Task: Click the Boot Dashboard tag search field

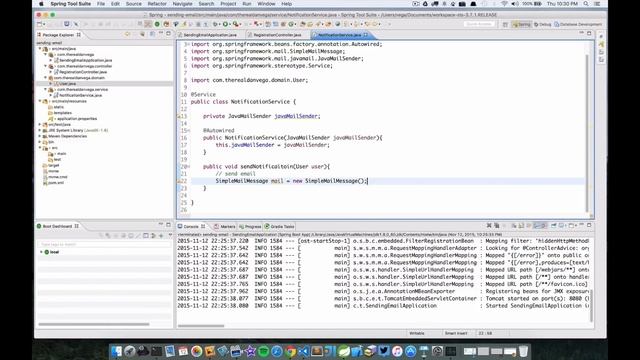Action: click(104, 244)
